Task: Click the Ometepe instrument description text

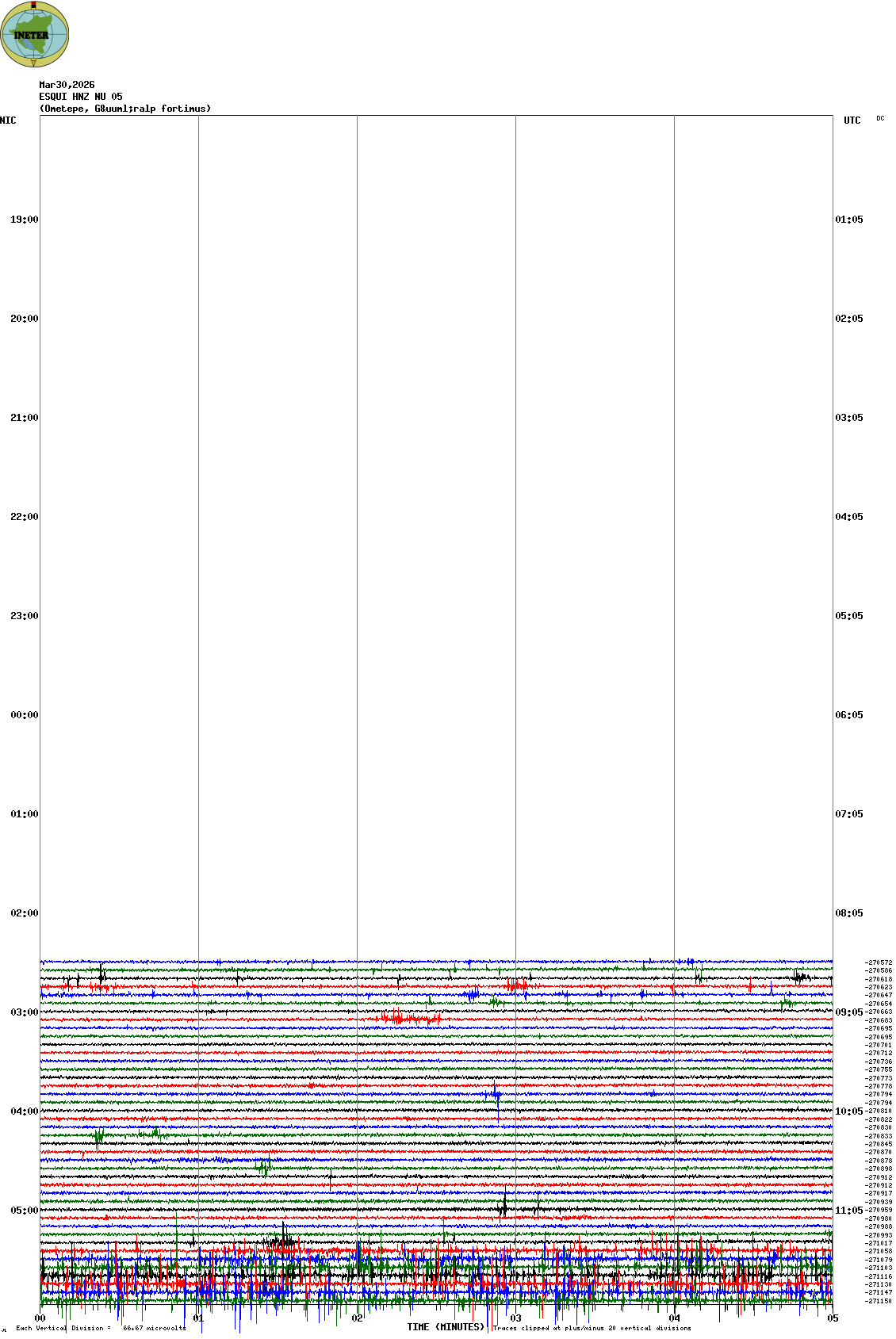Action: pos(125,109)
